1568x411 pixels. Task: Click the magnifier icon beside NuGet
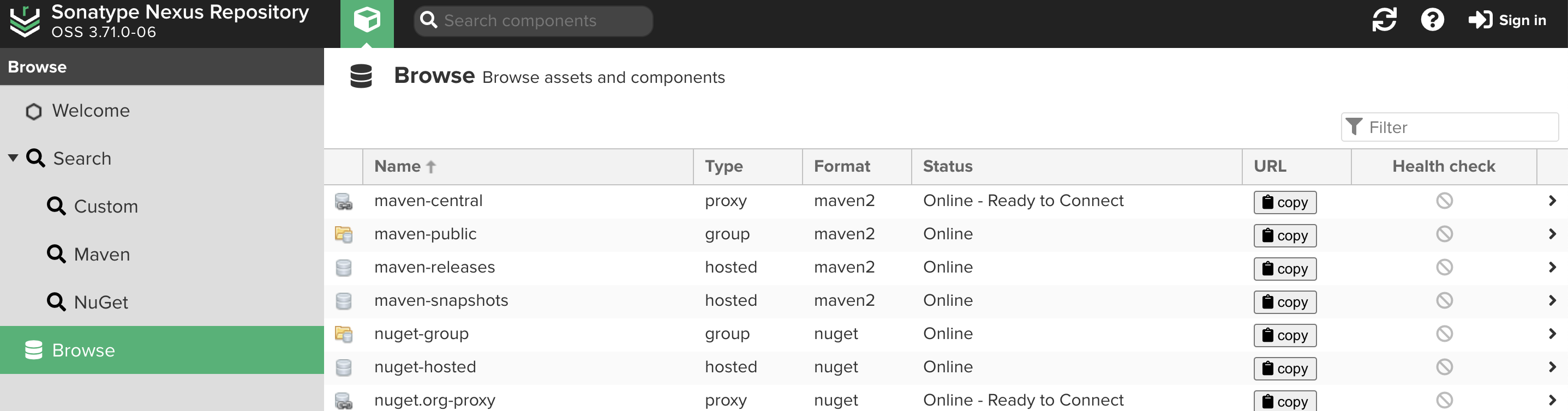click(56, 302)
